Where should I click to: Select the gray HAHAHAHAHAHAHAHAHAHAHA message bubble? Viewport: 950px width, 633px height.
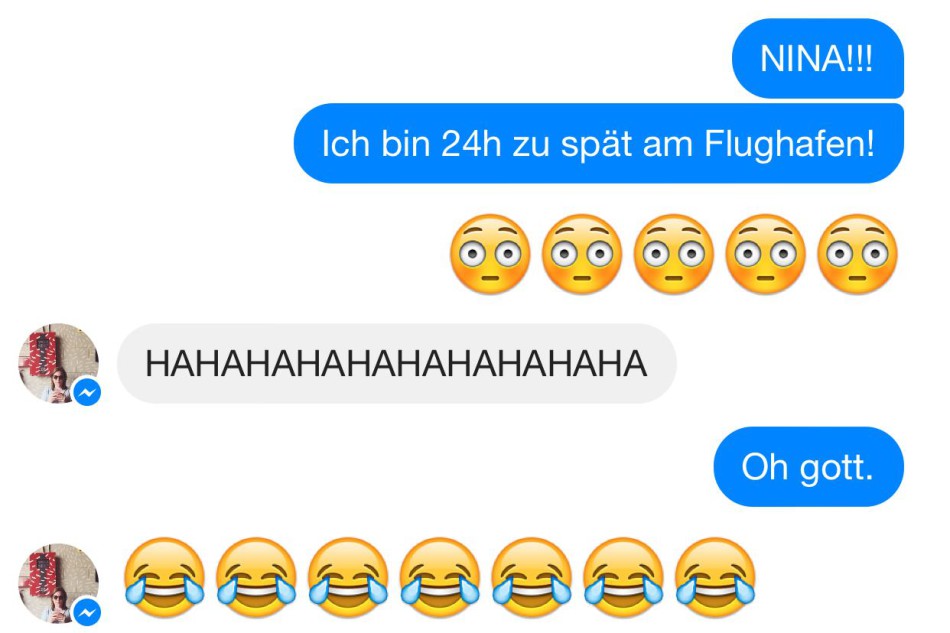pos(396,363)
